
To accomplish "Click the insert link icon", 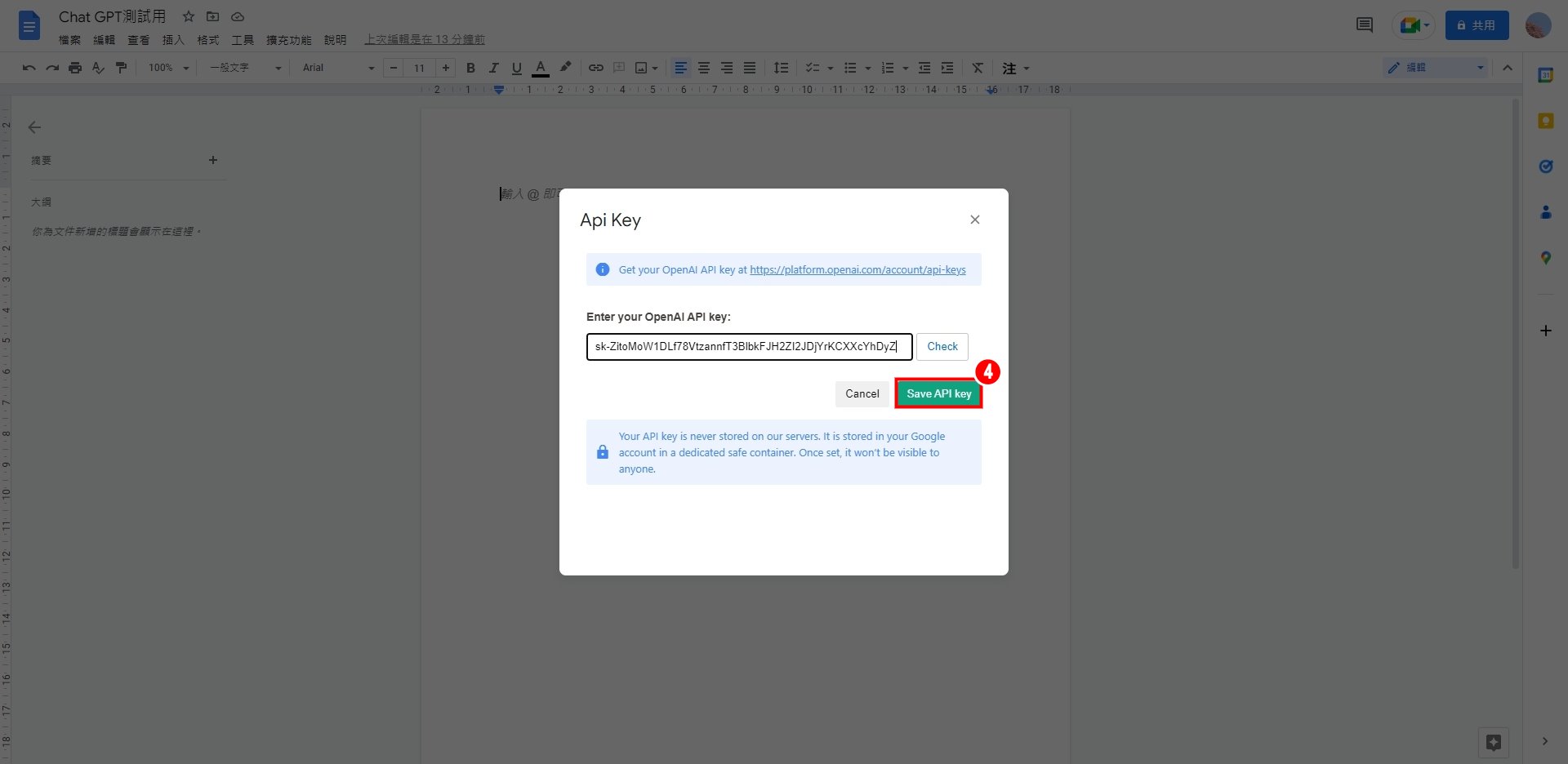I will pyautogui.click(x=596, y=68).
